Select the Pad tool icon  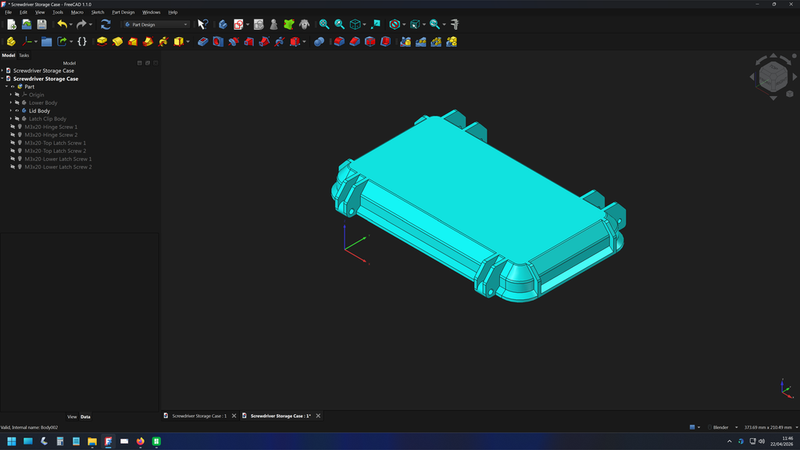(102, 42)
